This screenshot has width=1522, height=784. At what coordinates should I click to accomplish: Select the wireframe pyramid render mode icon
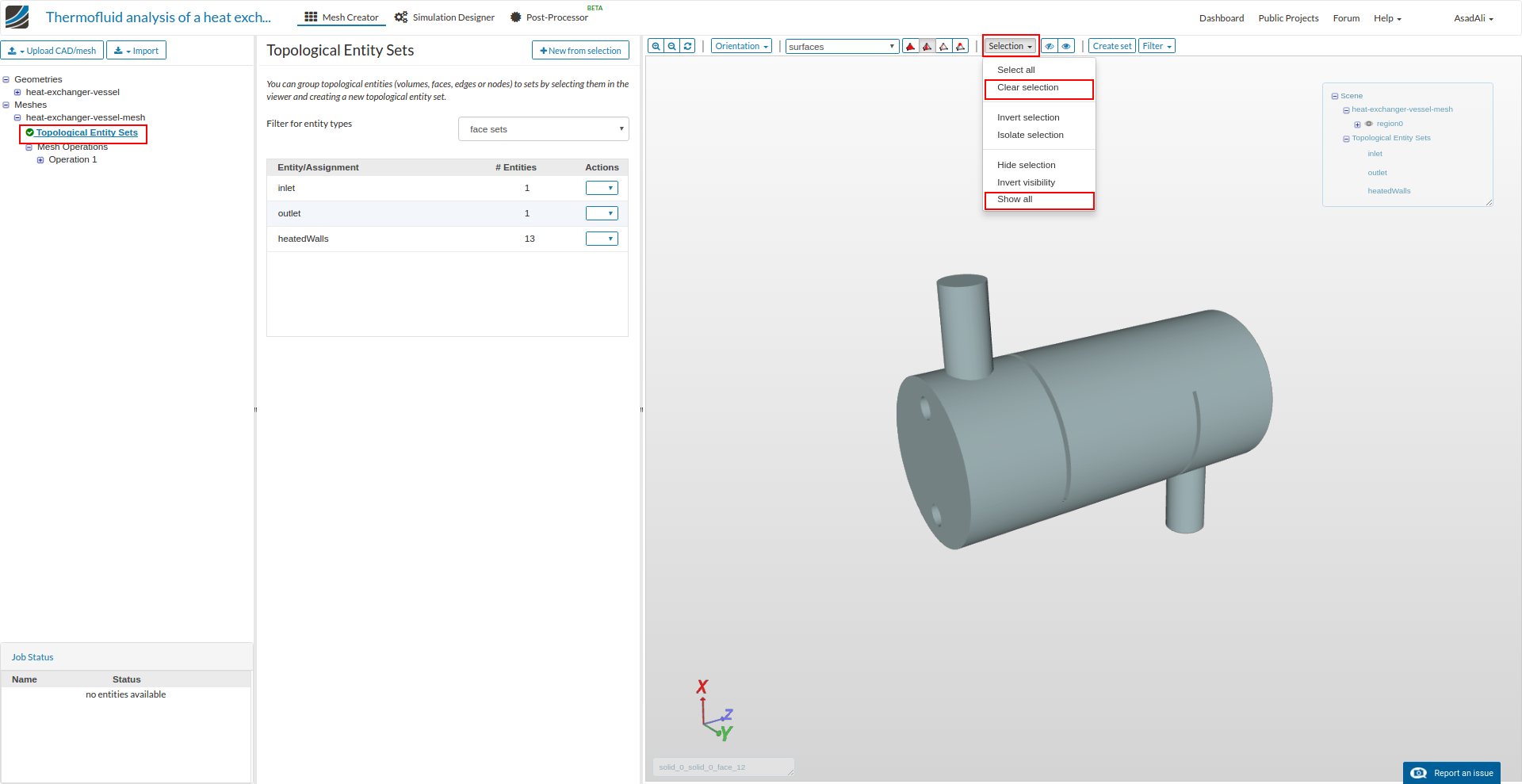point(943,46)
